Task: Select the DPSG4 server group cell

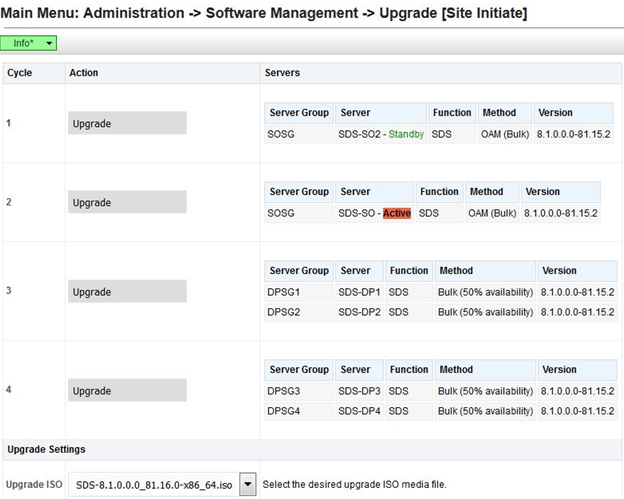Action: tap(299, 411)
